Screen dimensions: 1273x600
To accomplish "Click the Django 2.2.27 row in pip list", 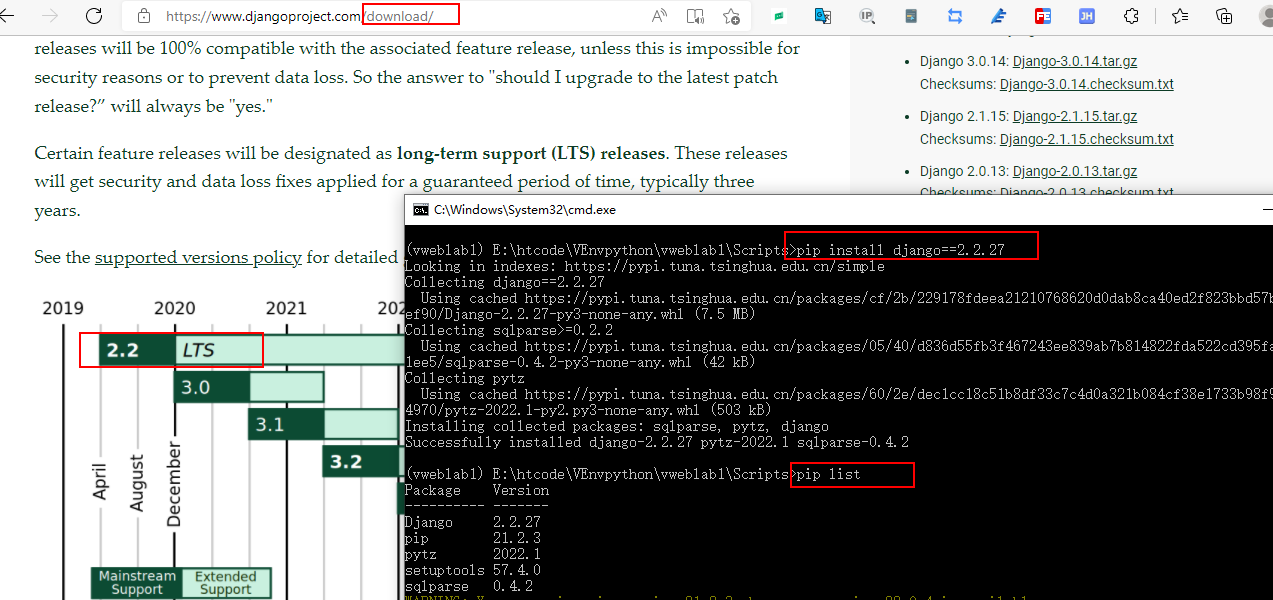I will [472, 522].
